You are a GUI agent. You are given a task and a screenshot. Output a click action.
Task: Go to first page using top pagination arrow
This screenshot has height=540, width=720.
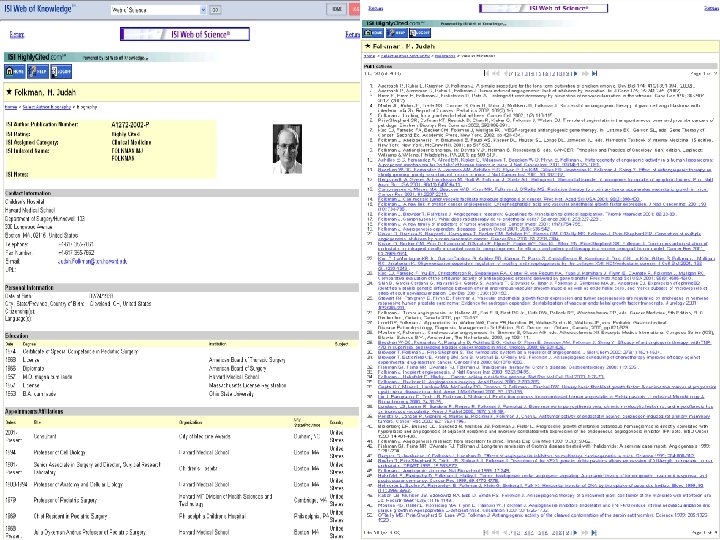click(486, 73)
